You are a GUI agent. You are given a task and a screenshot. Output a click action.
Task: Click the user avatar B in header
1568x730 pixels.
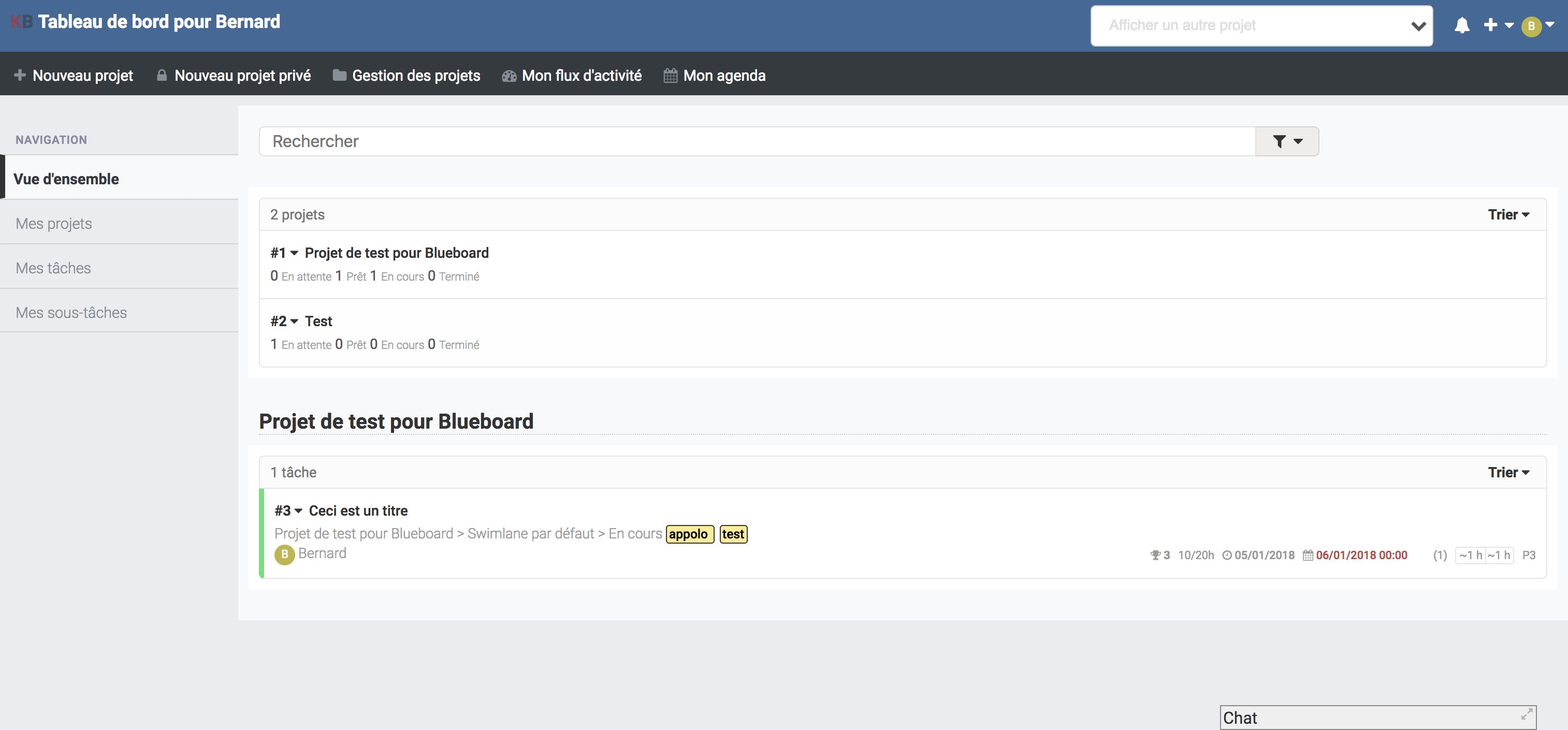[1530, 26]
